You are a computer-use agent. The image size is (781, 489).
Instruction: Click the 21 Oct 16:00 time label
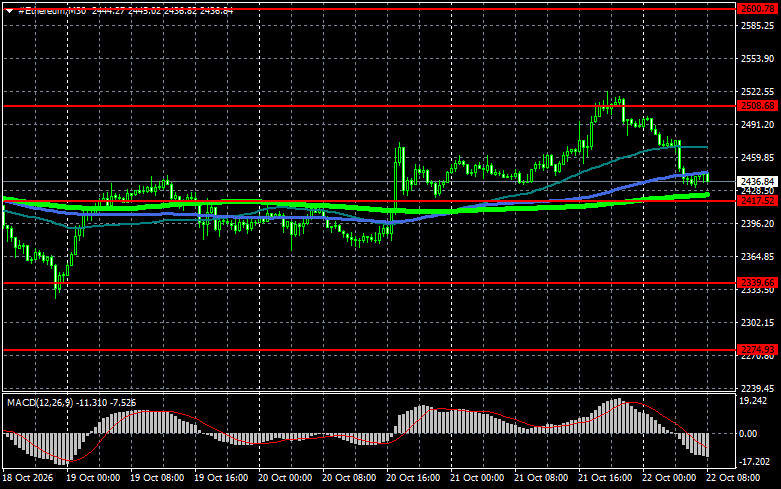(605, 478)
